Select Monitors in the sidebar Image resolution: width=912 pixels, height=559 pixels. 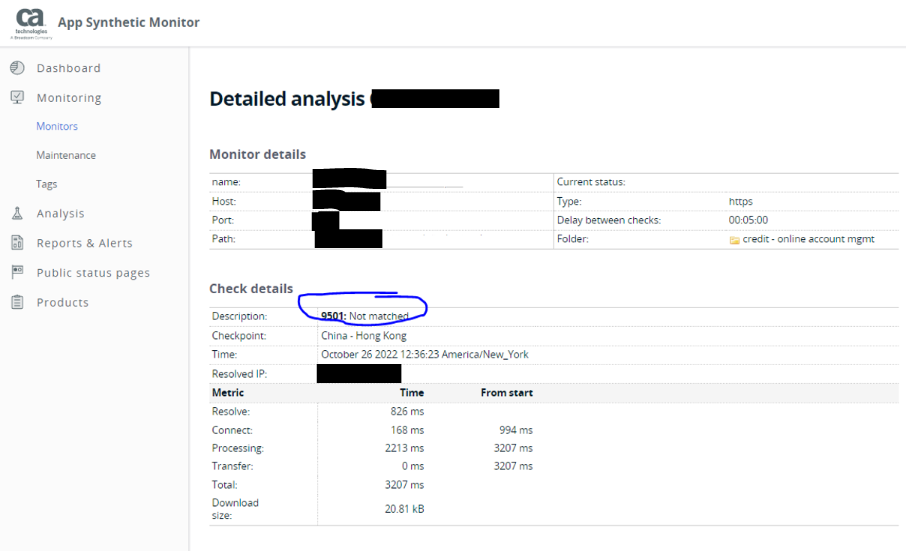pyautogui.click(x=57, y=127)
